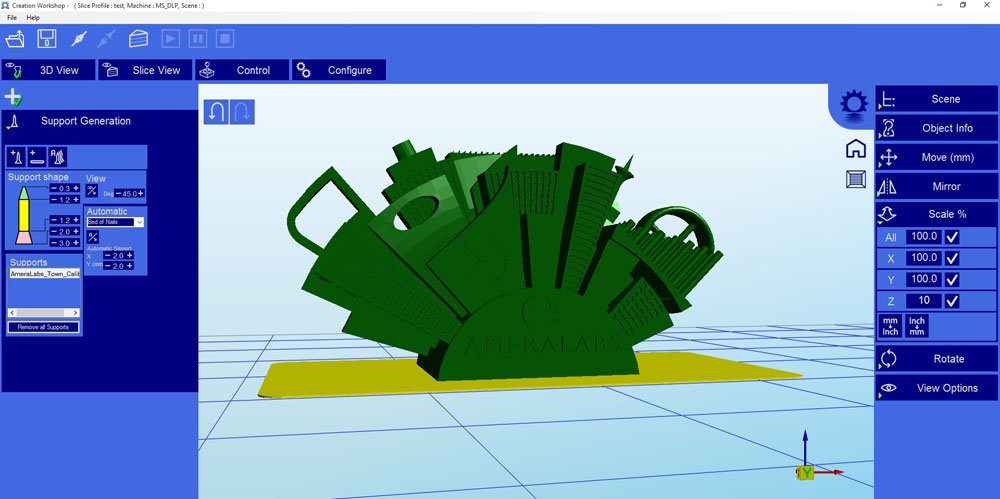Click the Y scale value field

coord(924,279)
